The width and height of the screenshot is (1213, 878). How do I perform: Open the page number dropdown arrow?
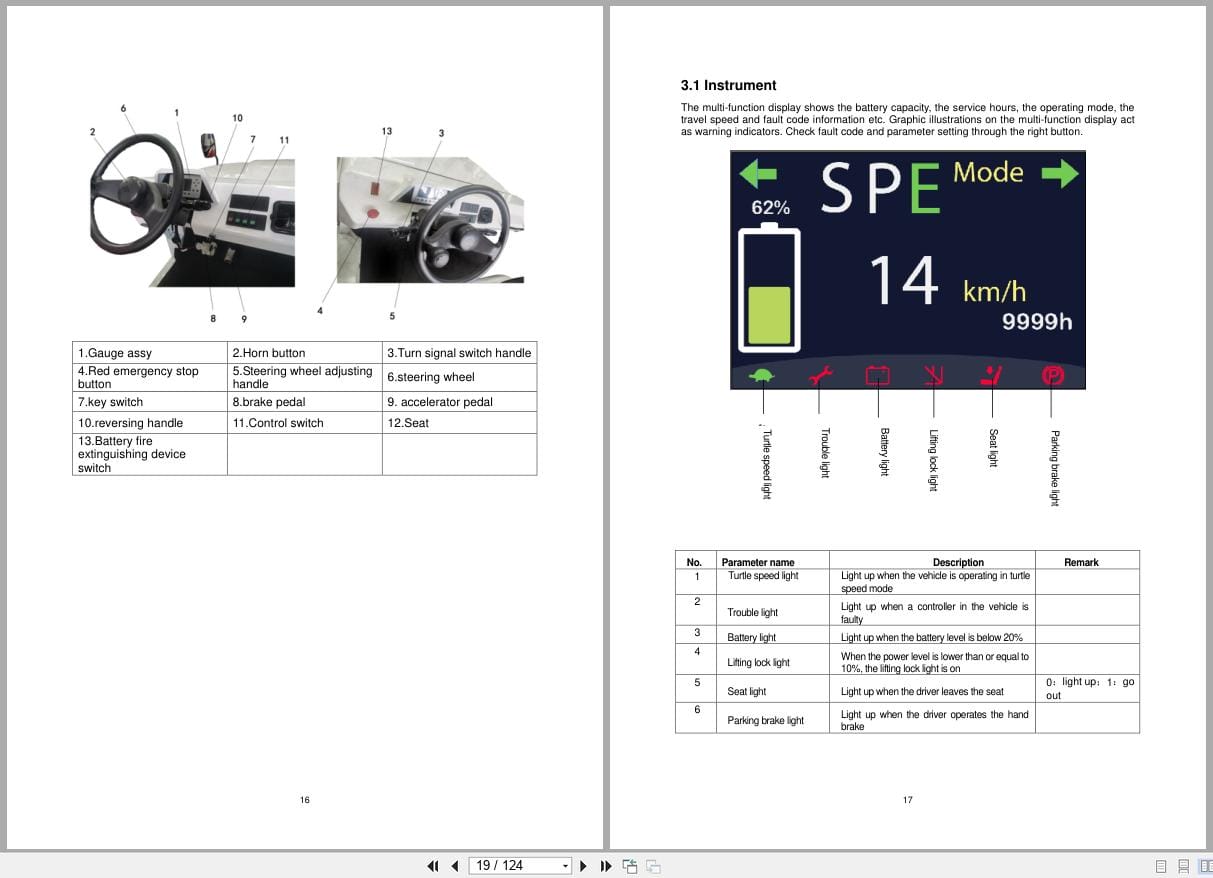(x=565, y=866)
